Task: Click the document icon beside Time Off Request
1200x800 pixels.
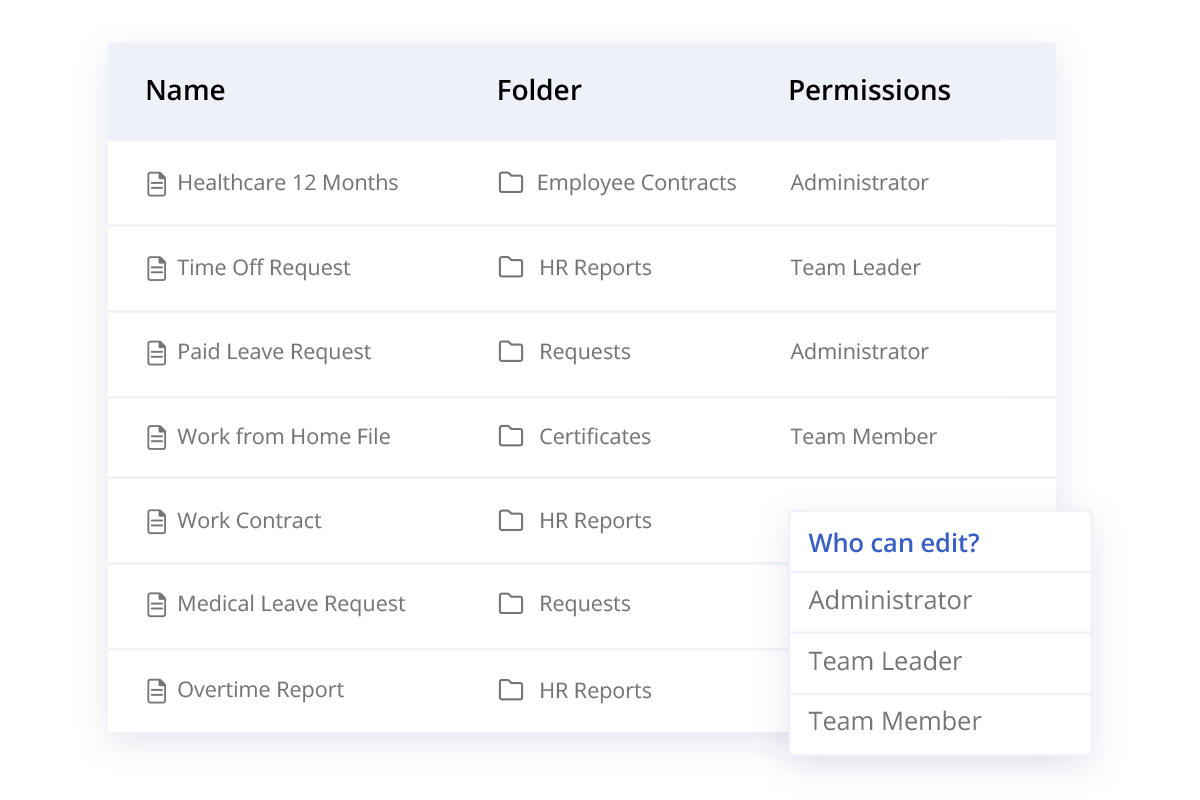Action: [156, 268]
